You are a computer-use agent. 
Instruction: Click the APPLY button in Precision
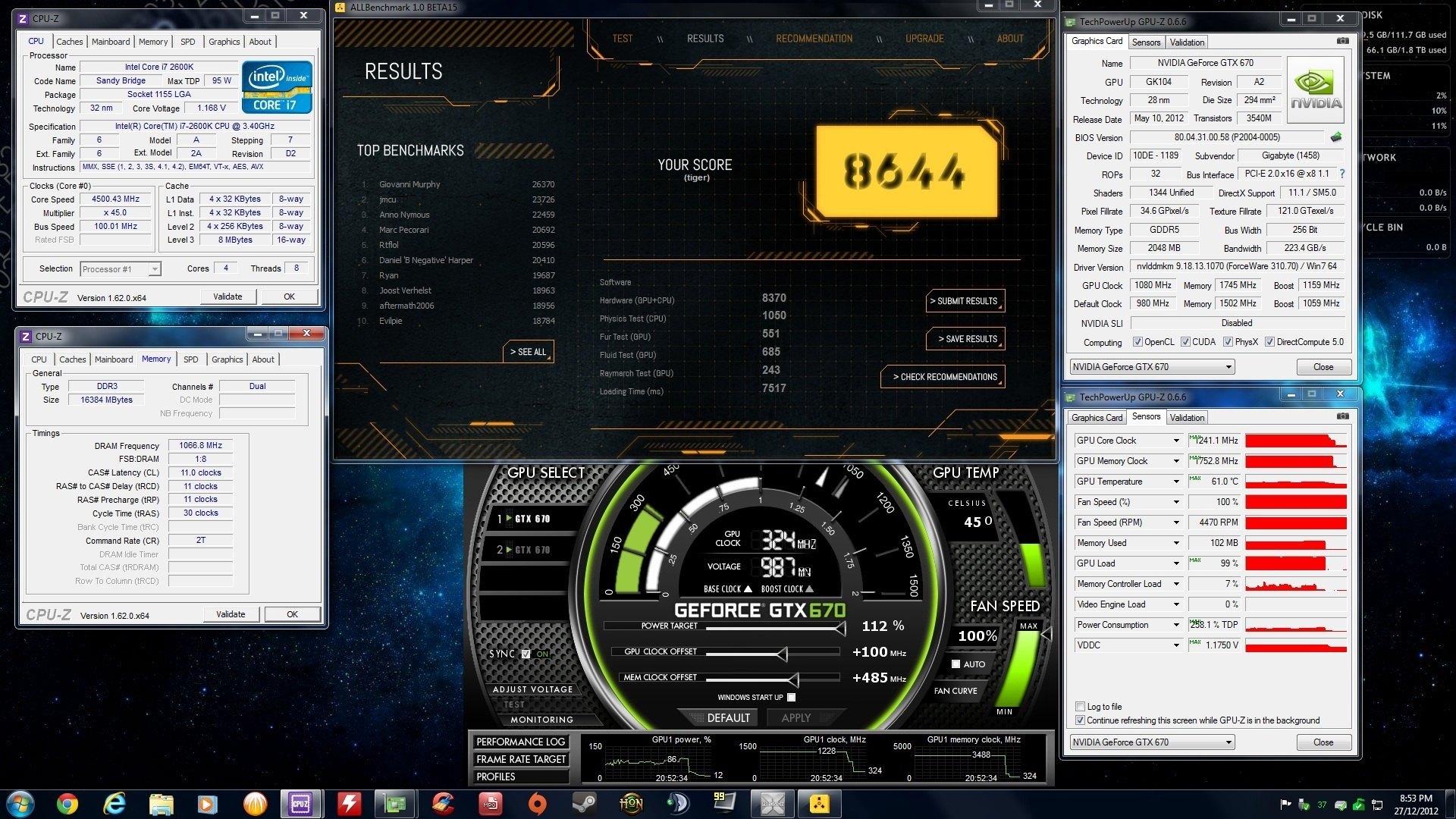796,718
